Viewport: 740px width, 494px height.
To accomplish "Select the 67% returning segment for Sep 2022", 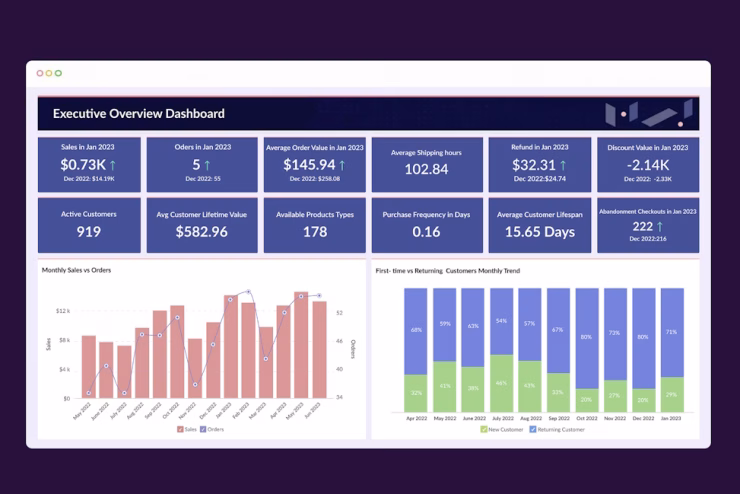I will (558, 331).
